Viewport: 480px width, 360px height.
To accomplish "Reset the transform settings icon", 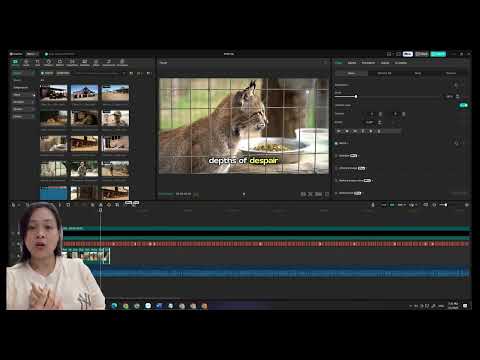I will [x=456, y=85].
